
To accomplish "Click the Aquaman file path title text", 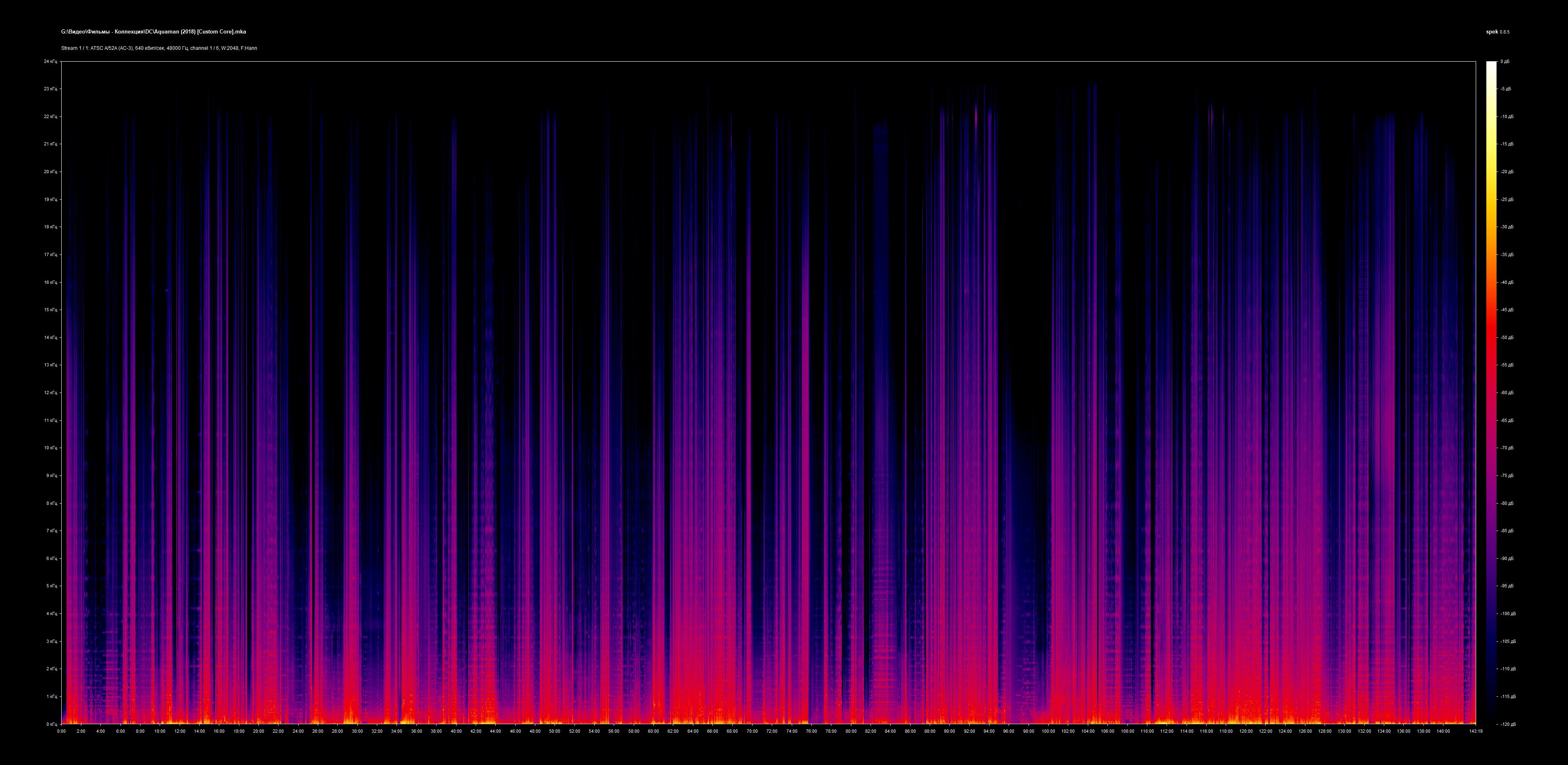I will coord(154,32).
